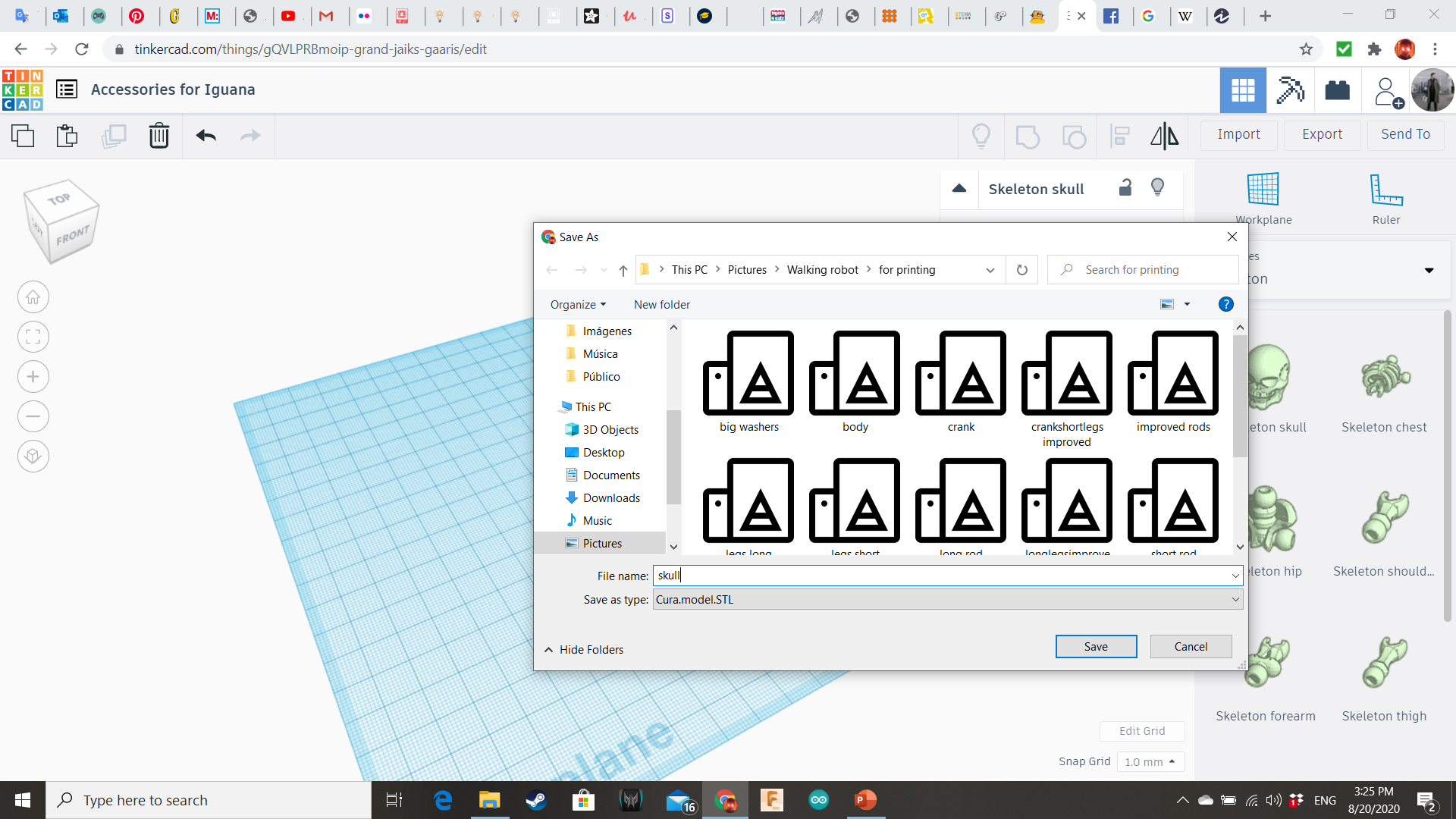Toggle hide lightbulb for Skeleton skull
This screenshot has width=1456, height=819.
pyautogui.click(x=1157, y=187)
